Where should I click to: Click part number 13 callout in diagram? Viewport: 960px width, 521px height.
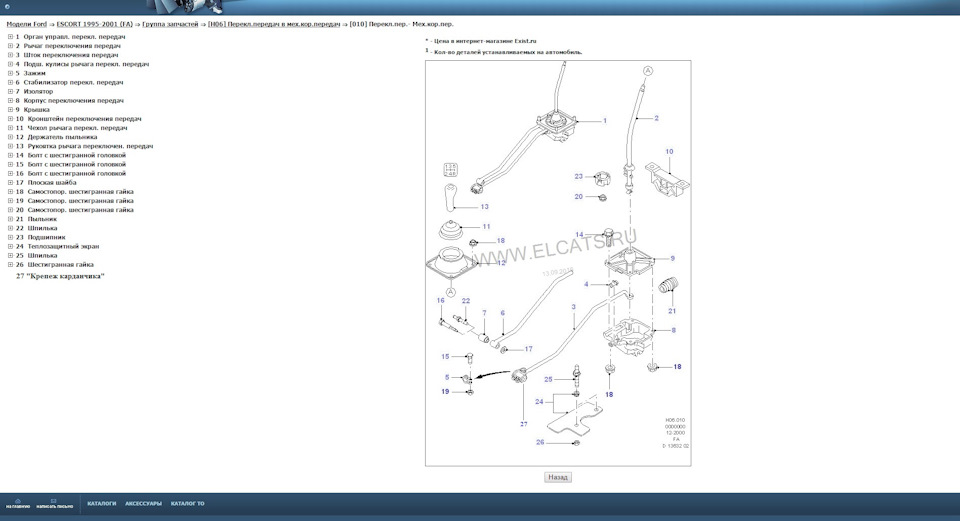click(484, 207)
